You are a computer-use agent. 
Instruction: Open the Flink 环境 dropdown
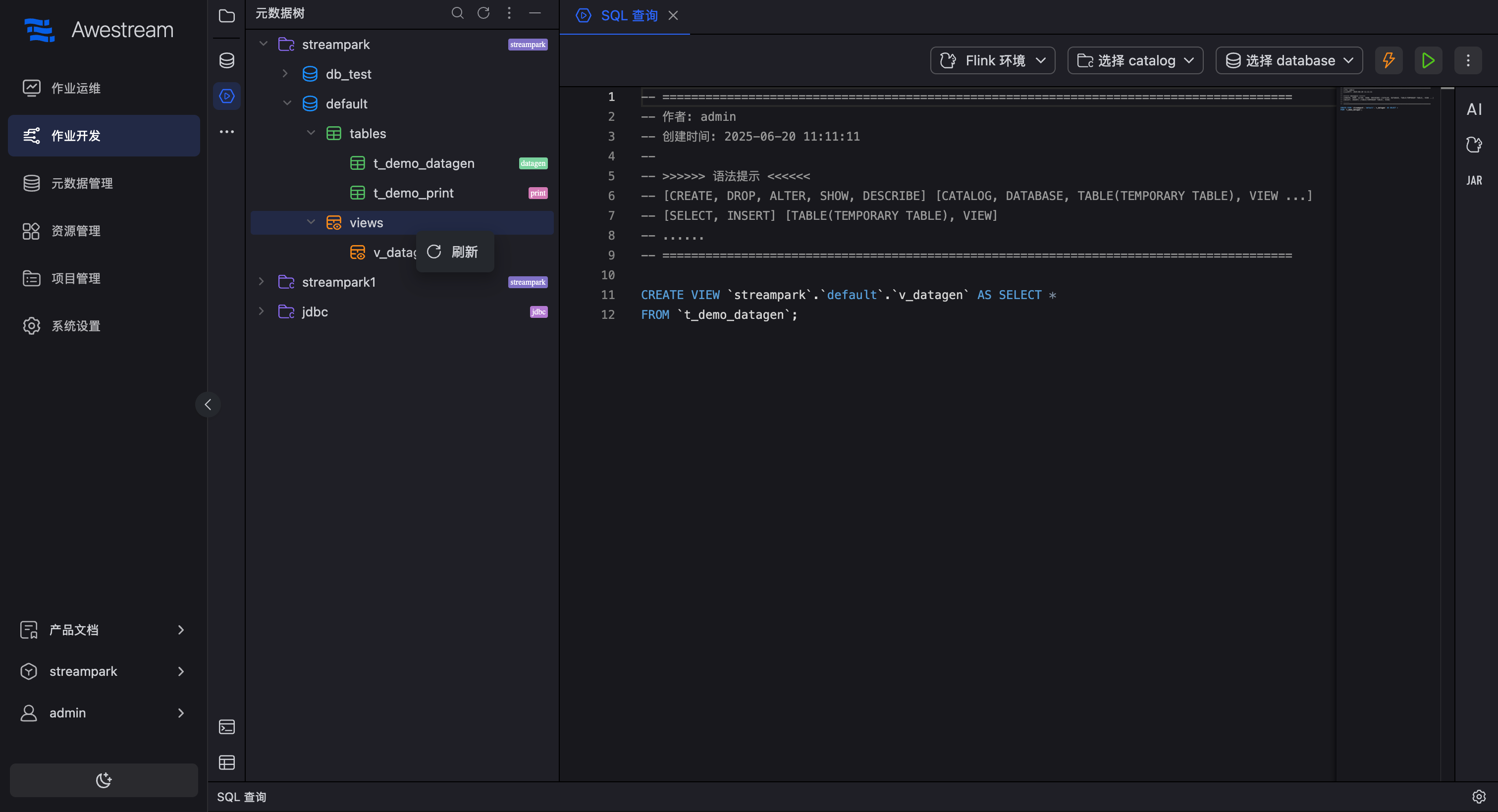click(993, 60)
